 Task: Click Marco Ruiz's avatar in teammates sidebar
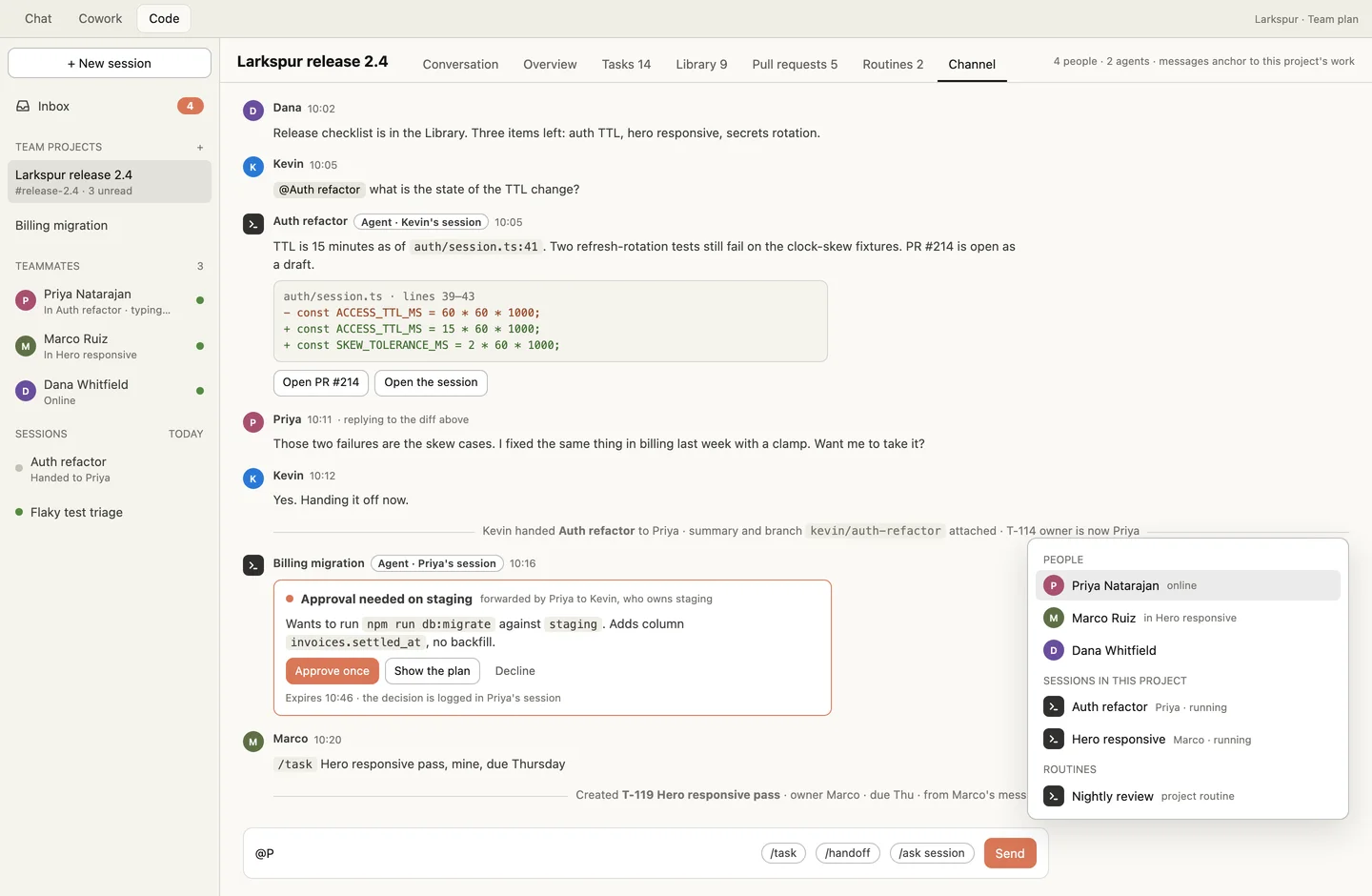pyautogui.click(x=26, y=346)
